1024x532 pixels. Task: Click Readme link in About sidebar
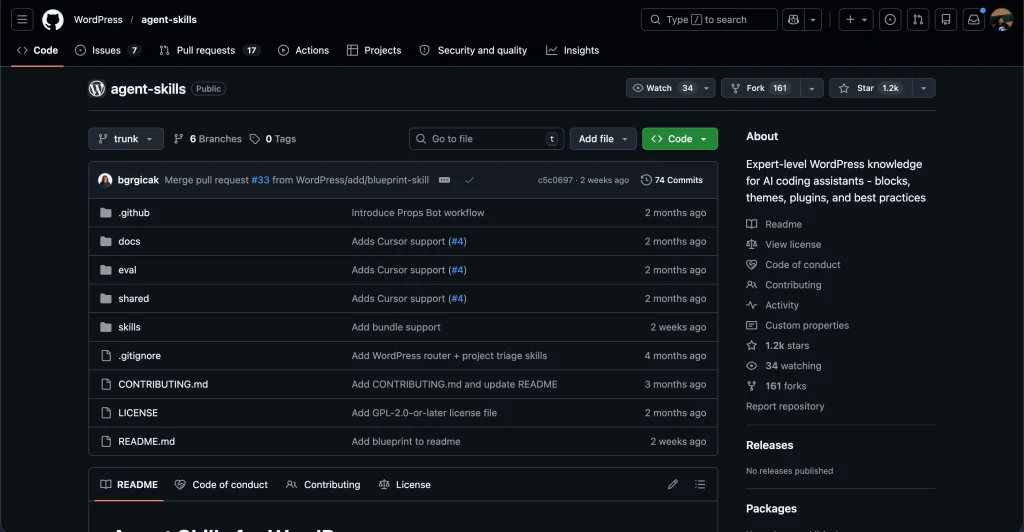[x=783, y=224]
